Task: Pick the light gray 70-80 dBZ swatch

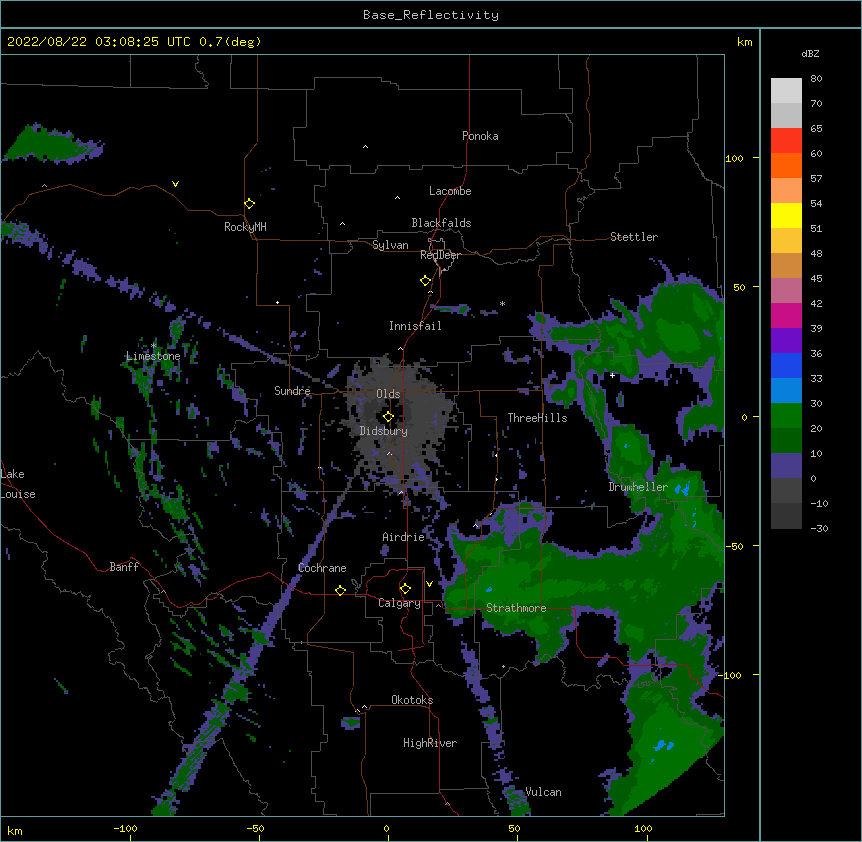Action: coord(786,91)
